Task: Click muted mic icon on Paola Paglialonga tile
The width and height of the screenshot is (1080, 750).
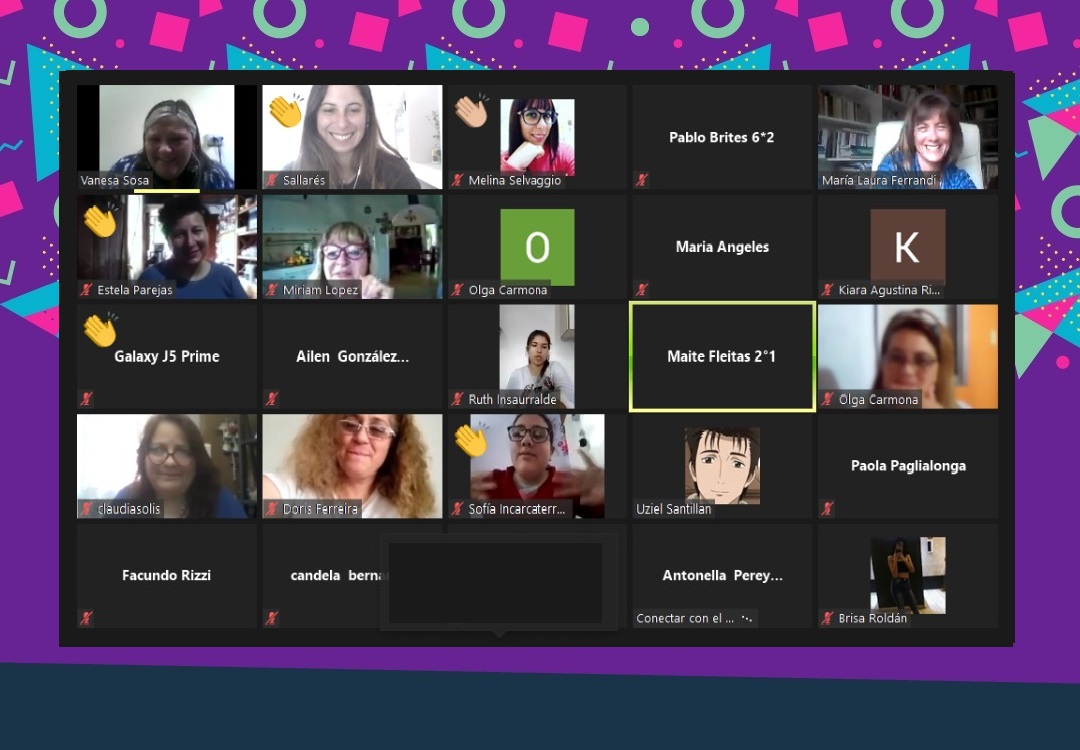Action: point(827,509)
